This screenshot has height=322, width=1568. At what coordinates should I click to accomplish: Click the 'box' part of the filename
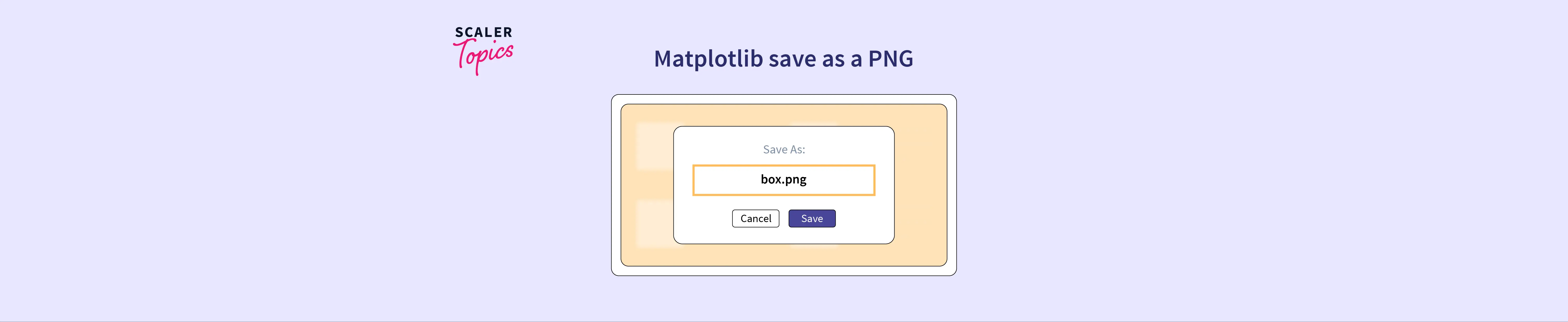click(771, 179)
